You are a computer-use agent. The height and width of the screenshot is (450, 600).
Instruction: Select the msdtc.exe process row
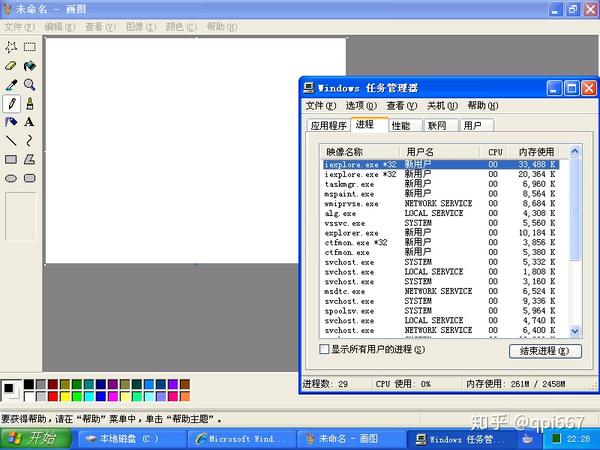coord(441,292)
